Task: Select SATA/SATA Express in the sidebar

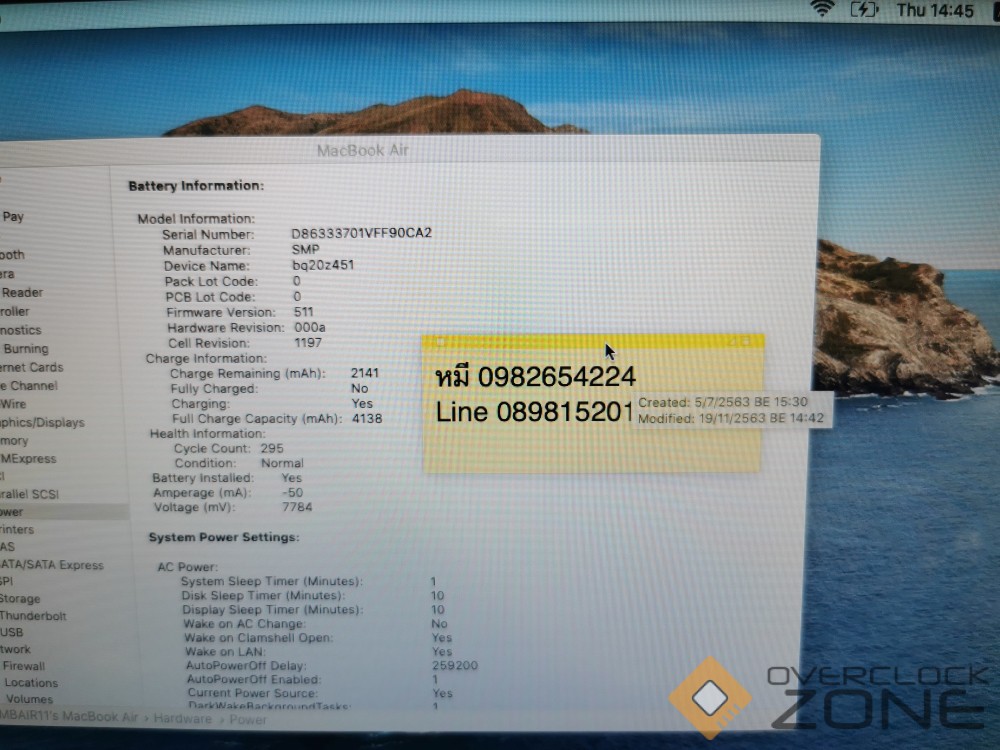Action: click(52, 564)
